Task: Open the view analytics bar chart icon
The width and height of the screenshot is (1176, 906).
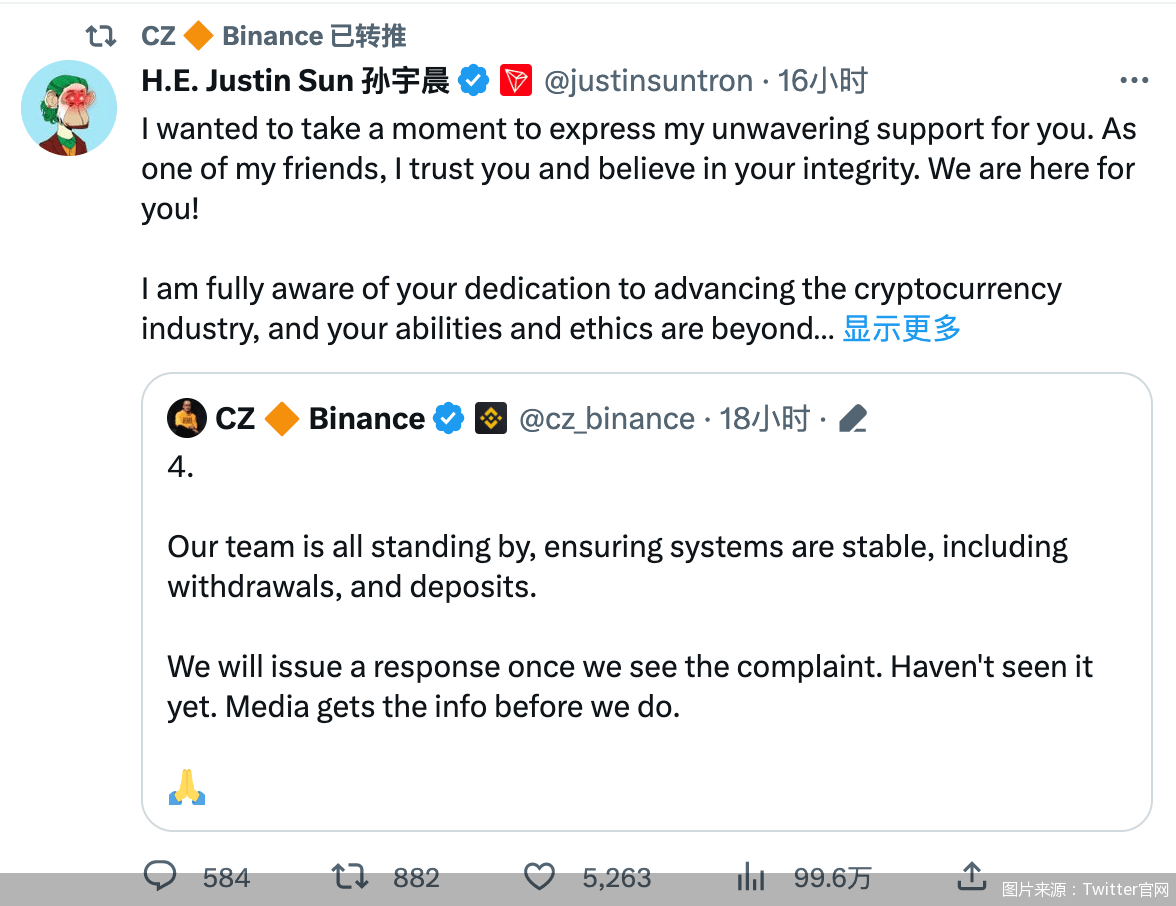Action: (750, 878)
